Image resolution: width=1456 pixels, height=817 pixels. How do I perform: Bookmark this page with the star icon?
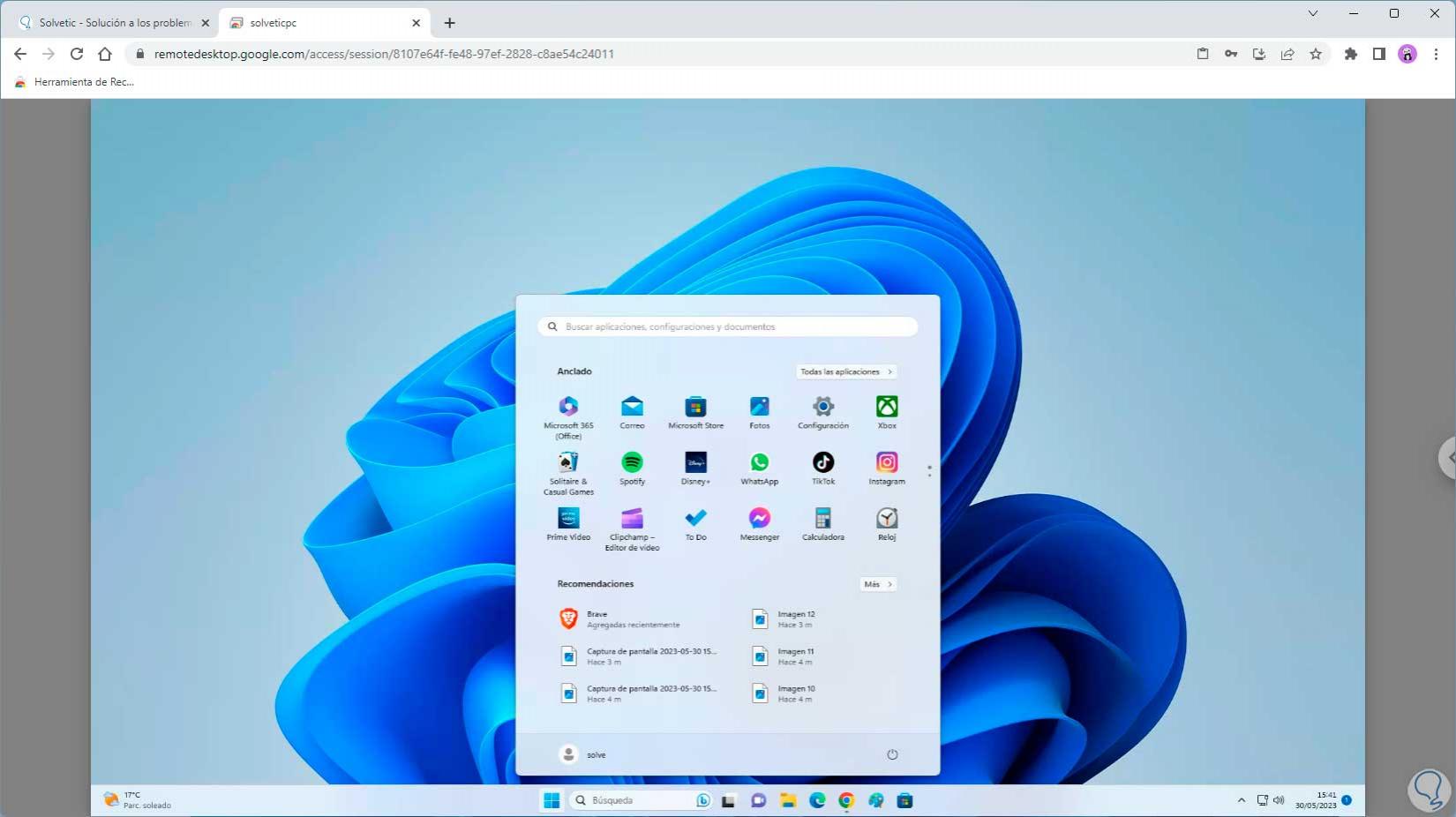pyautogui.click(x=1316, y=54)
